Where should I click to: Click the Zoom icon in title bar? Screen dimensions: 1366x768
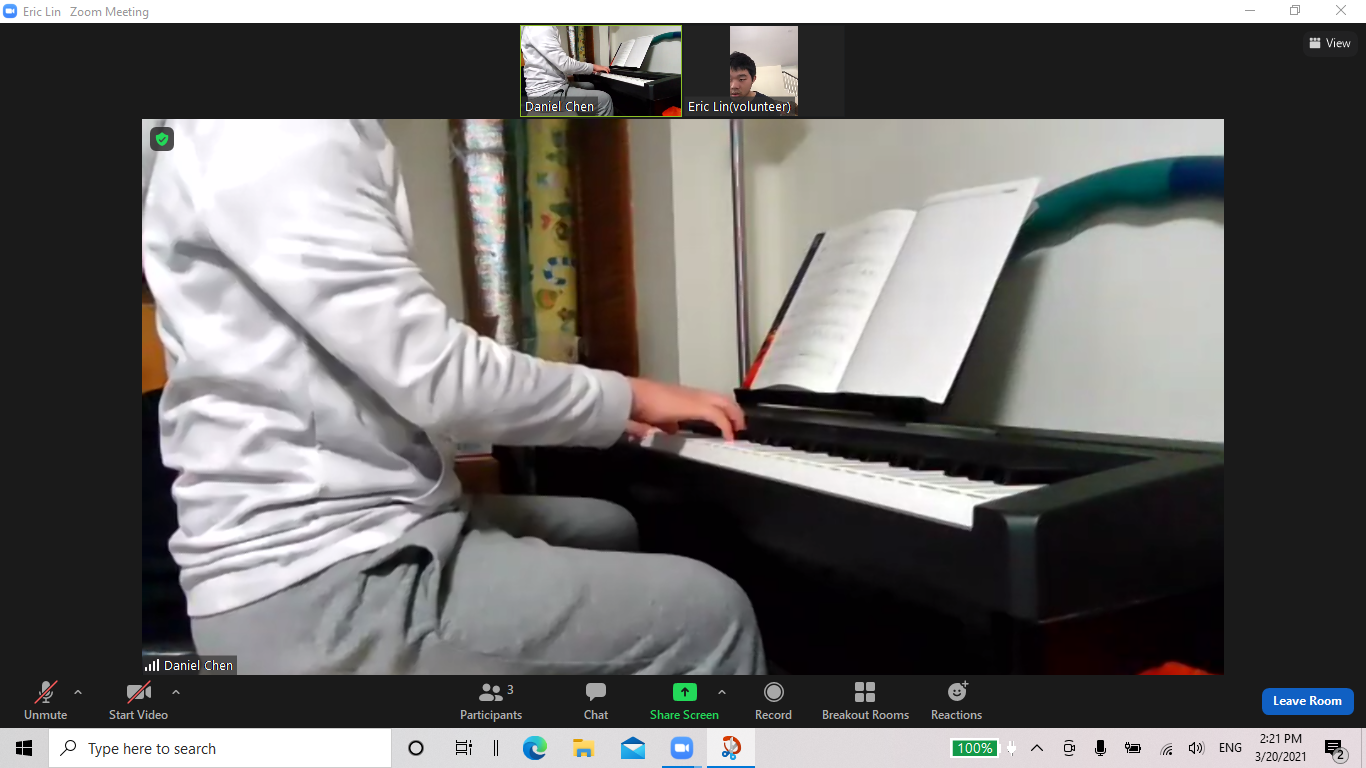click(10, 11)
